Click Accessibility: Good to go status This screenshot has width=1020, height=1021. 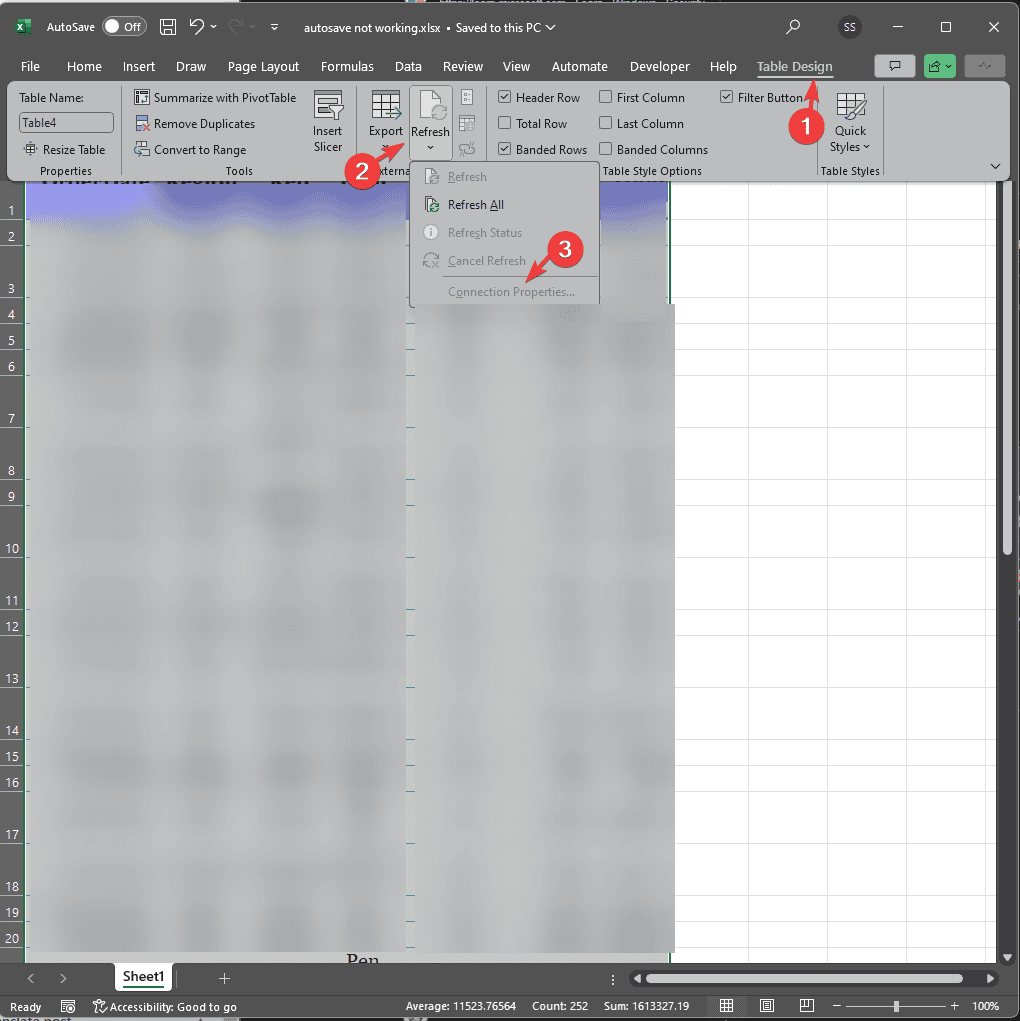tap(165, 1007)
